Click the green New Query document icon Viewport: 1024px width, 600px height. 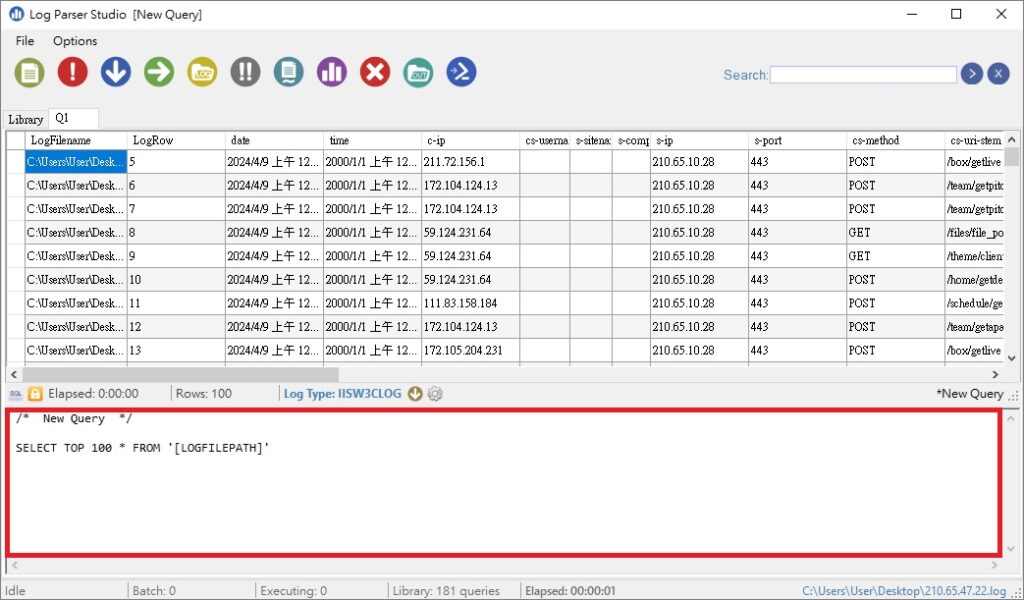click(30, 72)
